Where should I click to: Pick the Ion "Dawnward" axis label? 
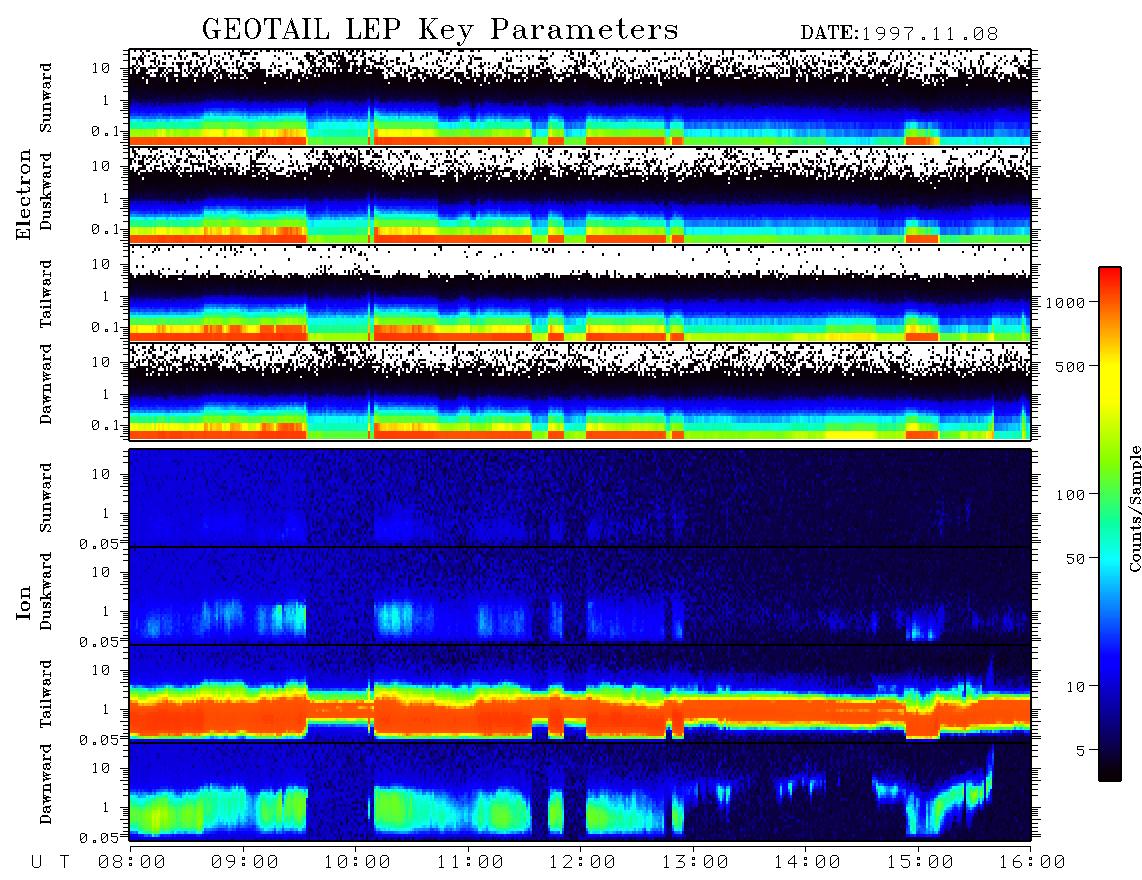coord(47,783)
